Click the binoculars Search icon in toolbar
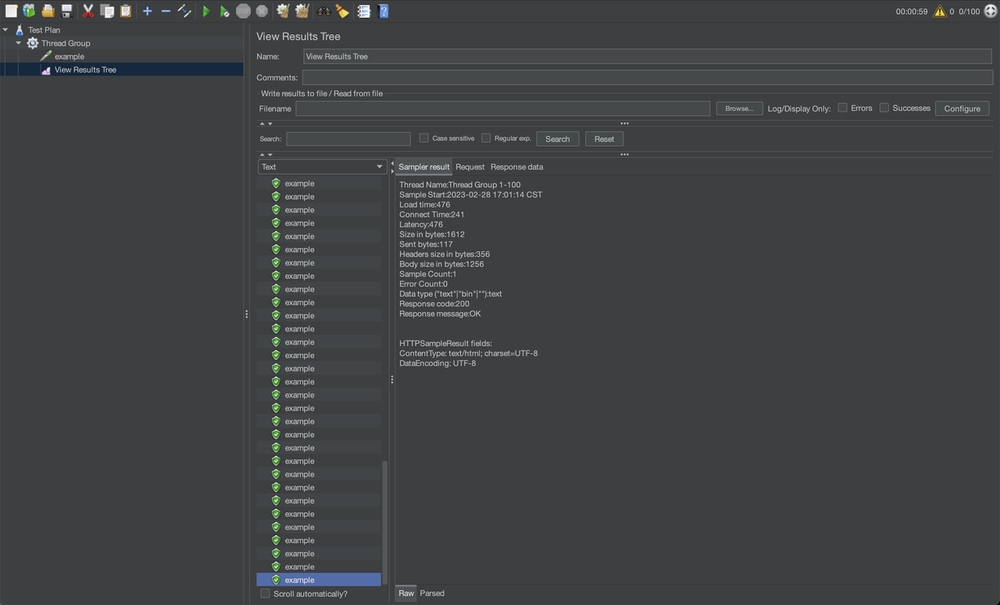The image size is (1000, 605). [x=324, y=11]
